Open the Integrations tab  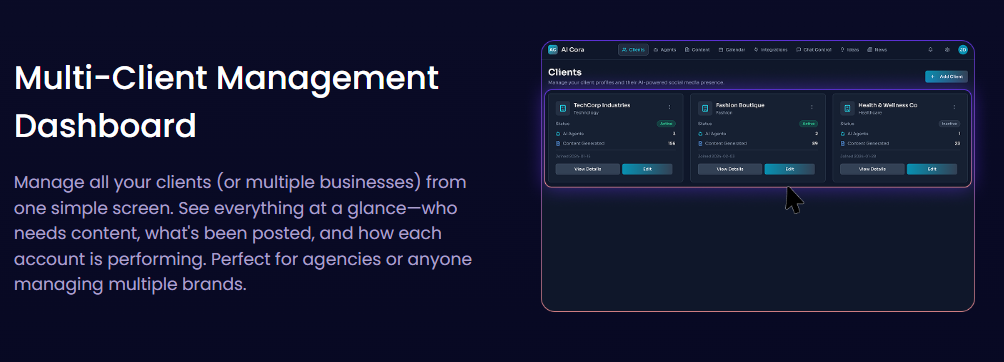pos(771,49)
